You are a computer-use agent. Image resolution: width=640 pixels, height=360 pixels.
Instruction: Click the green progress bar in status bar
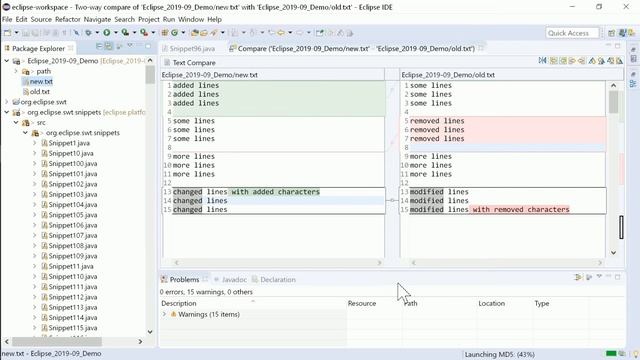(611, 353)
